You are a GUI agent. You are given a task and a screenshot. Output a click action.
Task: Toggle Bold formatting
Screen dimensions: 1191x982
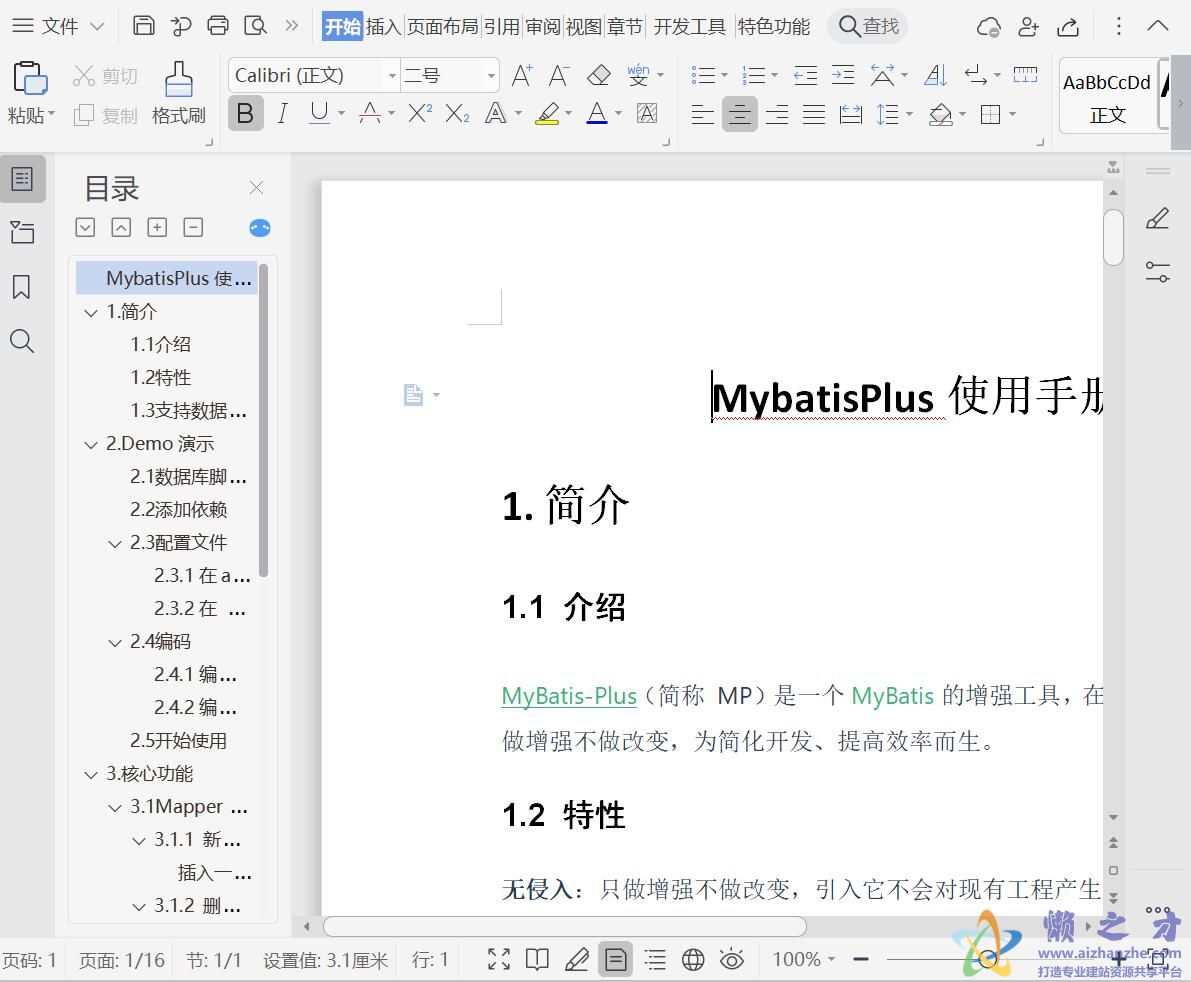coord(245,114)
